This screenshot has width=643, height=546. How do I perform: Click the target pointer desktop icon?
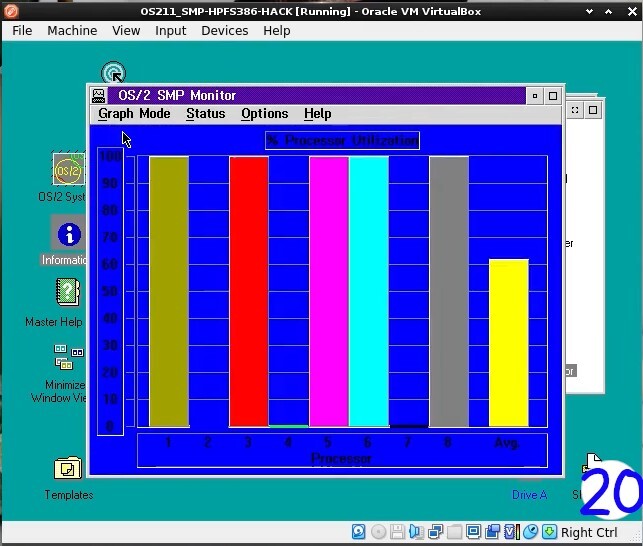coord(113,73)
